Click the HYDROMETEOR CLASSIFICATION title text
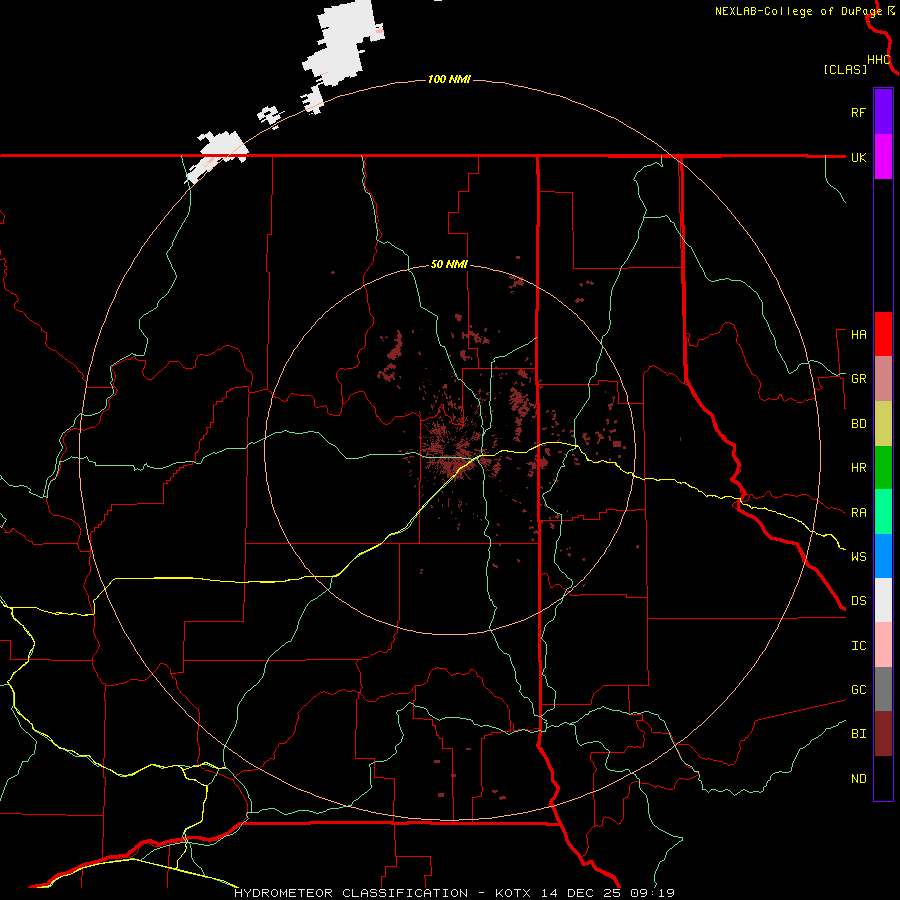 [x=351, y=893]
